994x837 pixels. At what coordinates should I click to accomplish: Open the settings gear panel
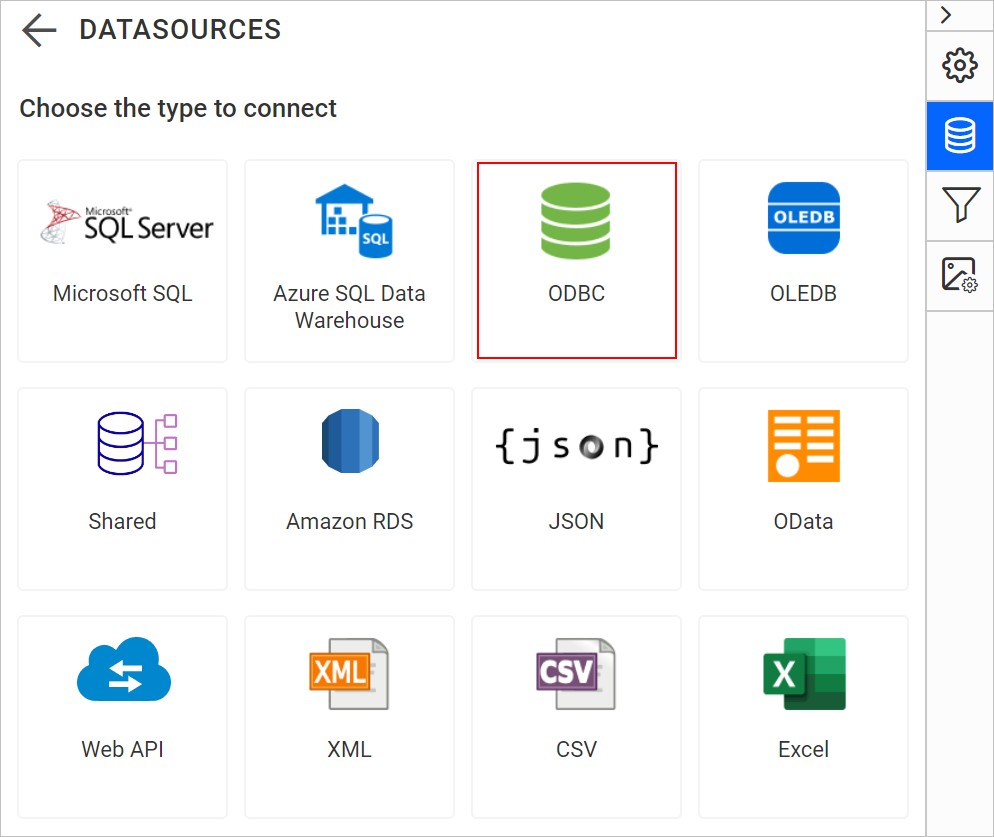pos(960,65)
